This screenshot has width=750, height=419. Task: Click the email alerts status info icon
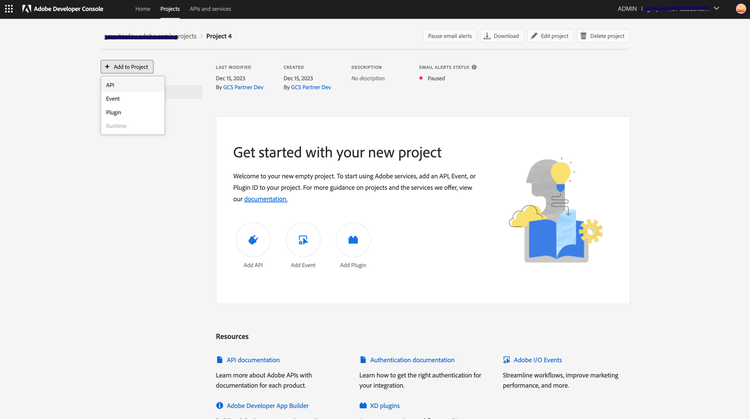pos(474,67)
